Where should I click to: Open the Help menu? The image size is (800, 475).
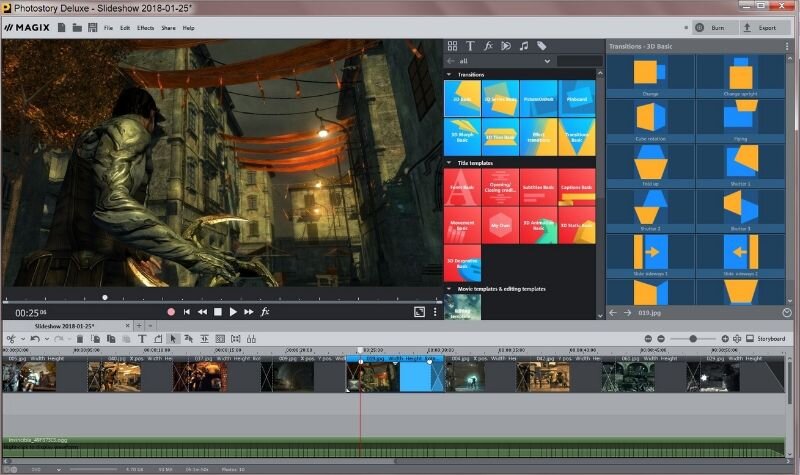pyautogui.click(x=188, y=28)
